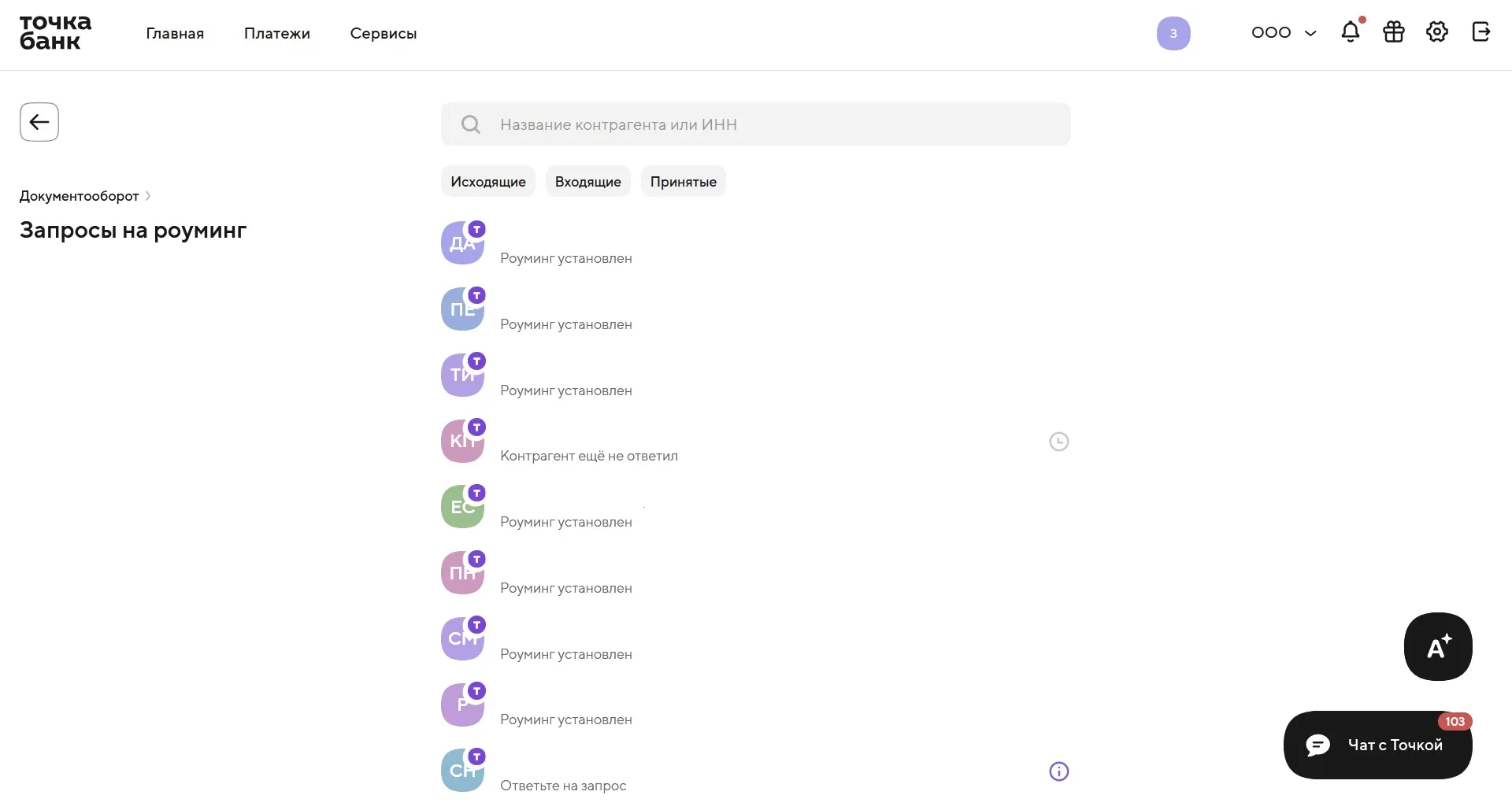Expand the ООО company dropdown
The image size is (1512, 810).
[1284, 33]
